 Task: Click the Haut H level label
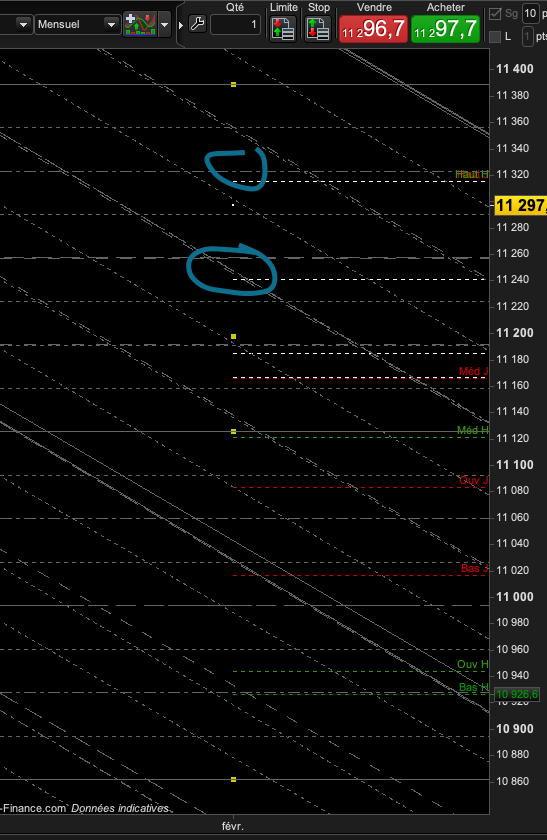(x=471, y=174)
